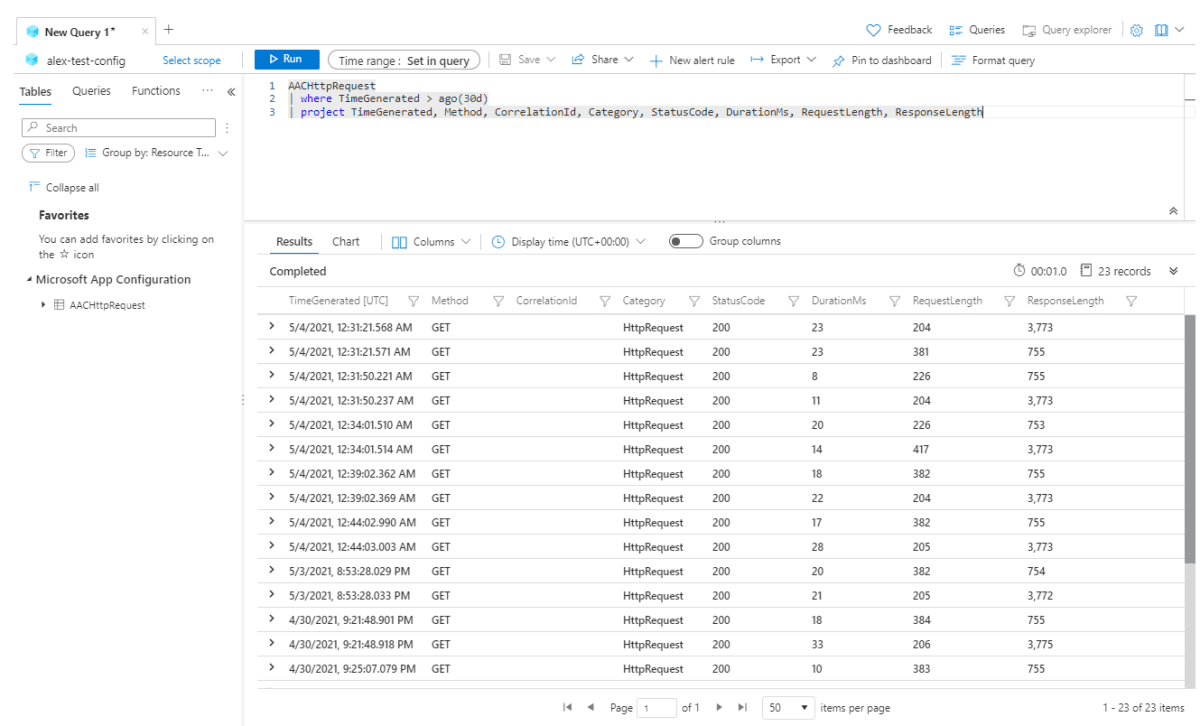Open the items per page dropdown
Image resolution: width=1200 pixels, height=726 pixels.
[x=788, y=707]
